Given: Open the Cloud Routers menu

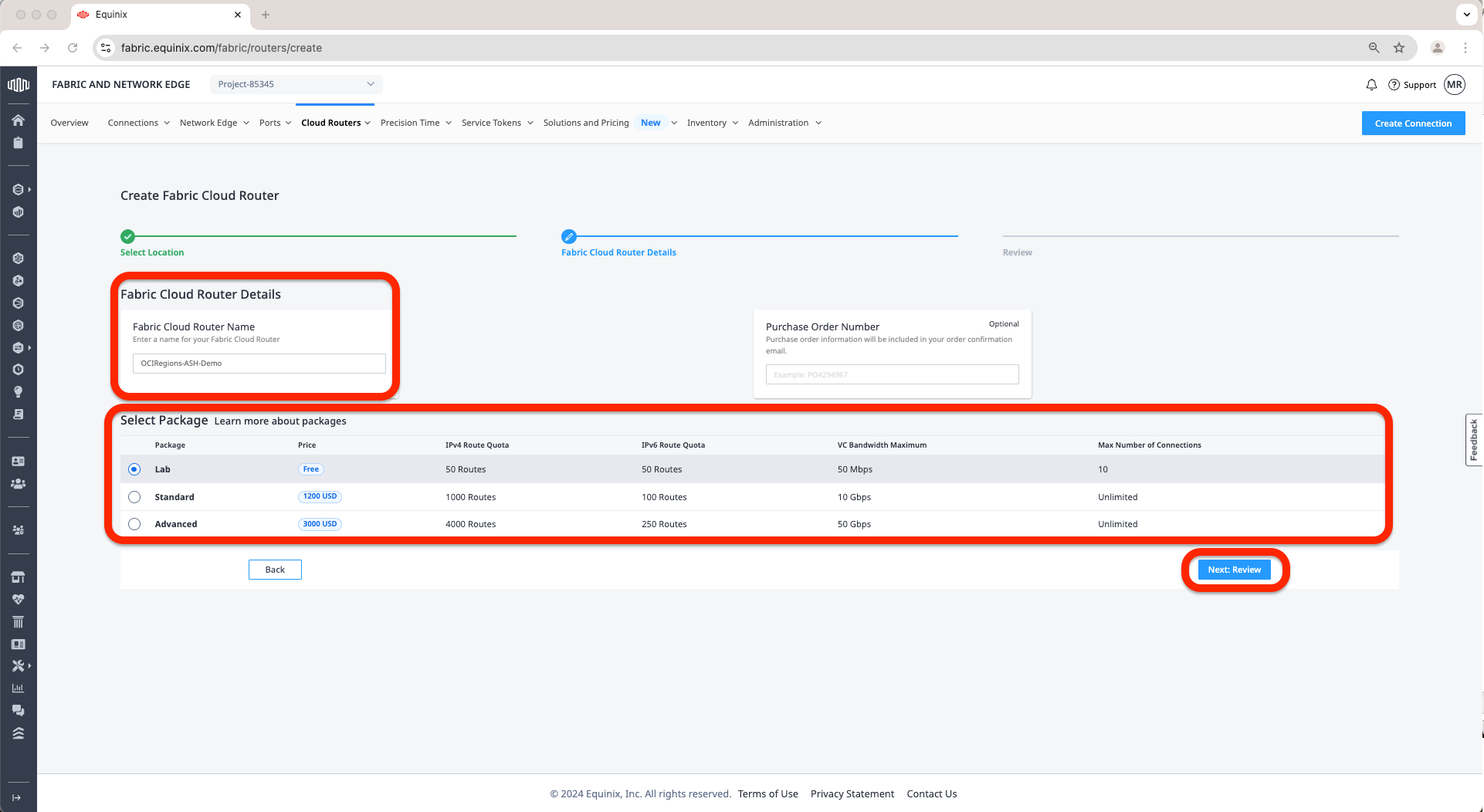Looking at the screenshot, I should (335, 123).
